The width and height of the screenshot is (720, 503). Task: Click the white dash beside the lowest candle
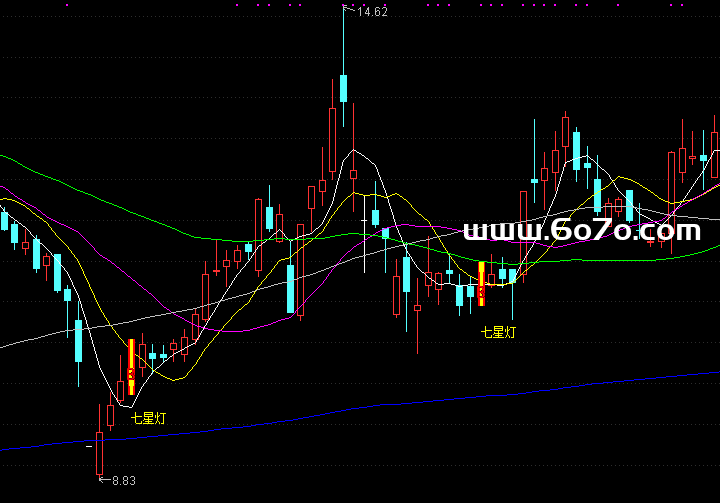89,447
